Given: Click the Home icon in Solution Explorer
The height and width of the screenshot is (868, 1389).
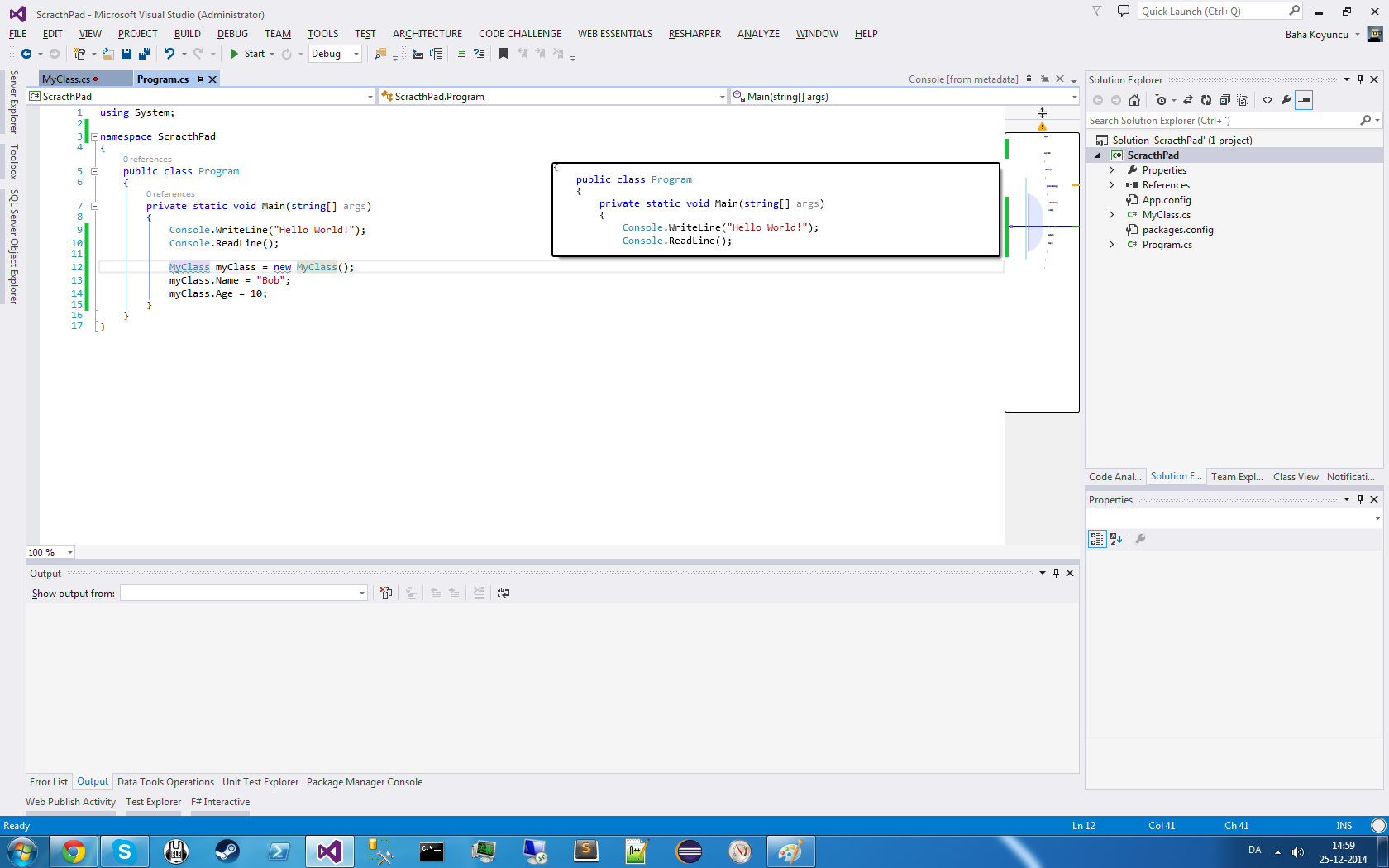Looking at the screenshot, I should pos(1134,100).
